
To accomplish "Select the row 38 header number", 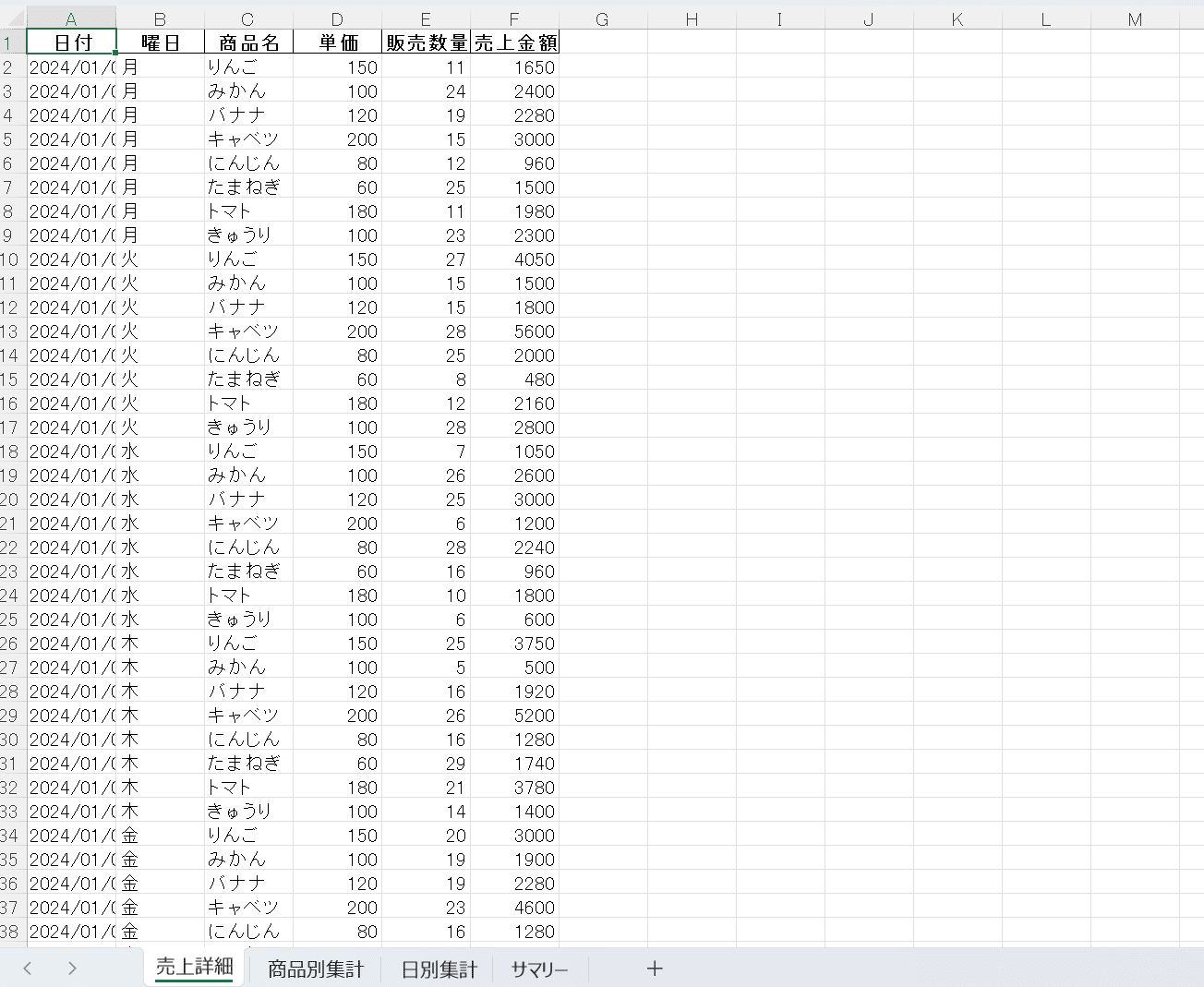I will coord(12,932).
